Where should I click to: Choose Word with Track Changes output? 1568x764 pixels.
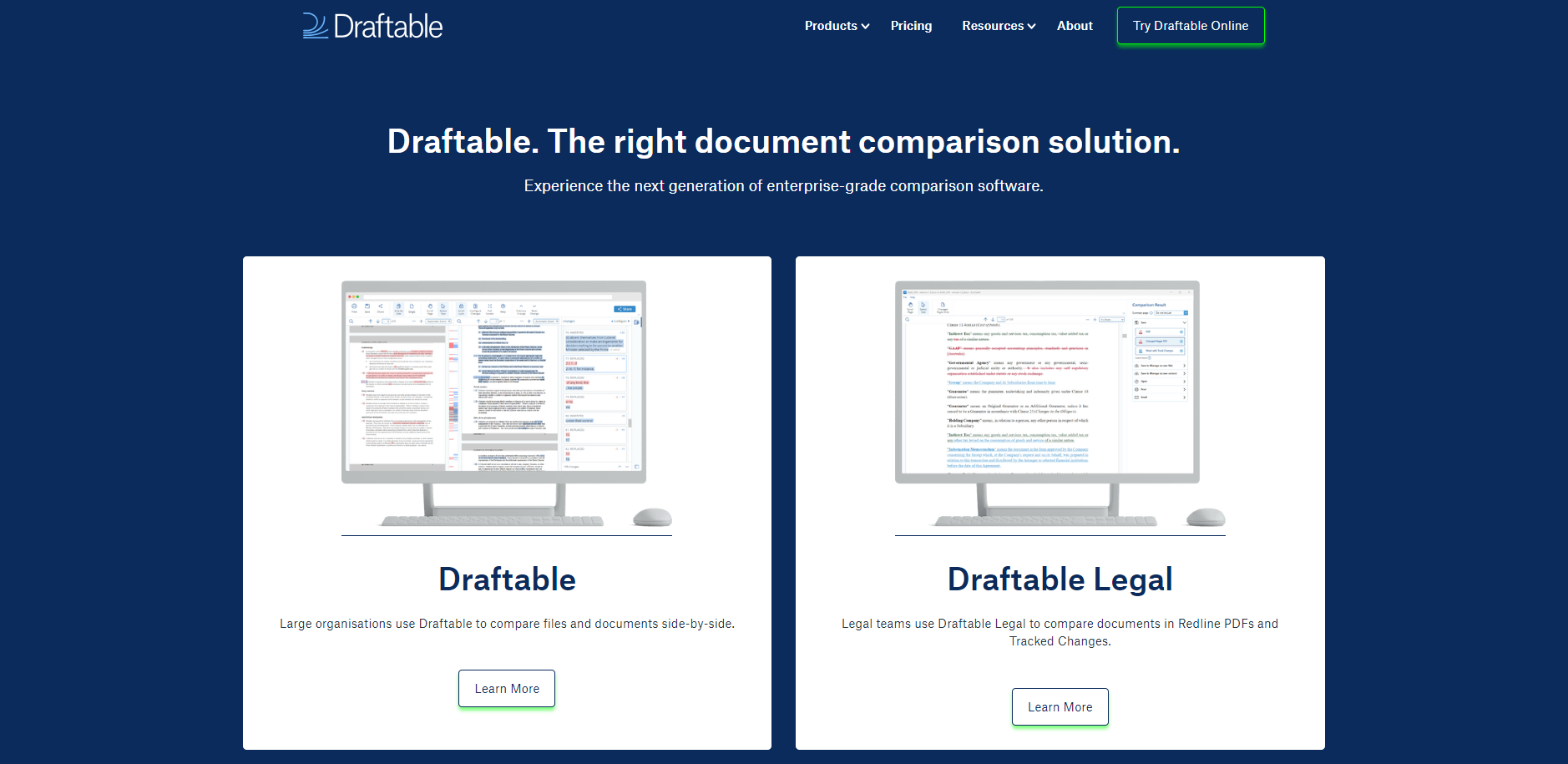pyautogui.click(x=1160, y=351)
